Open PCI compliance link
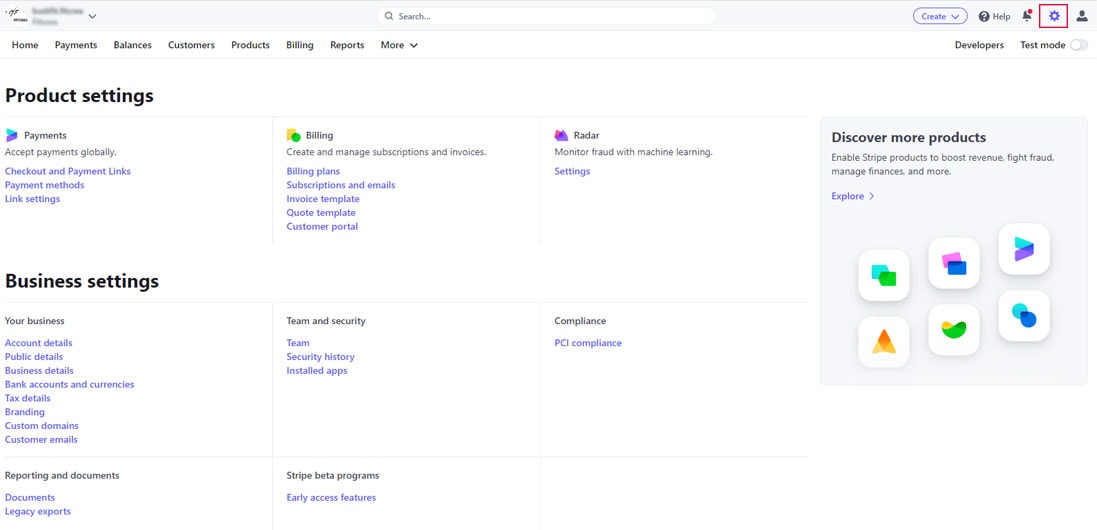The image size is (1097, 530). click(x=588, y=343)
